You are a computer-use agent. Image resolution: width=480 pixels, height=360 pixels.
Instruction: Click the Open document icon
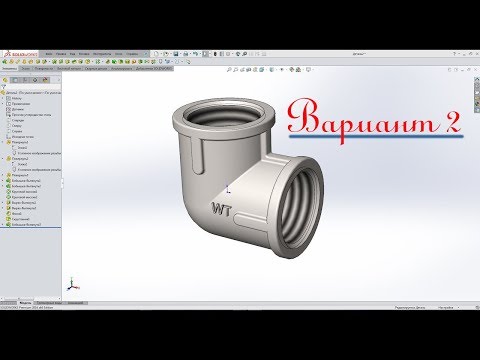(166, 54)
